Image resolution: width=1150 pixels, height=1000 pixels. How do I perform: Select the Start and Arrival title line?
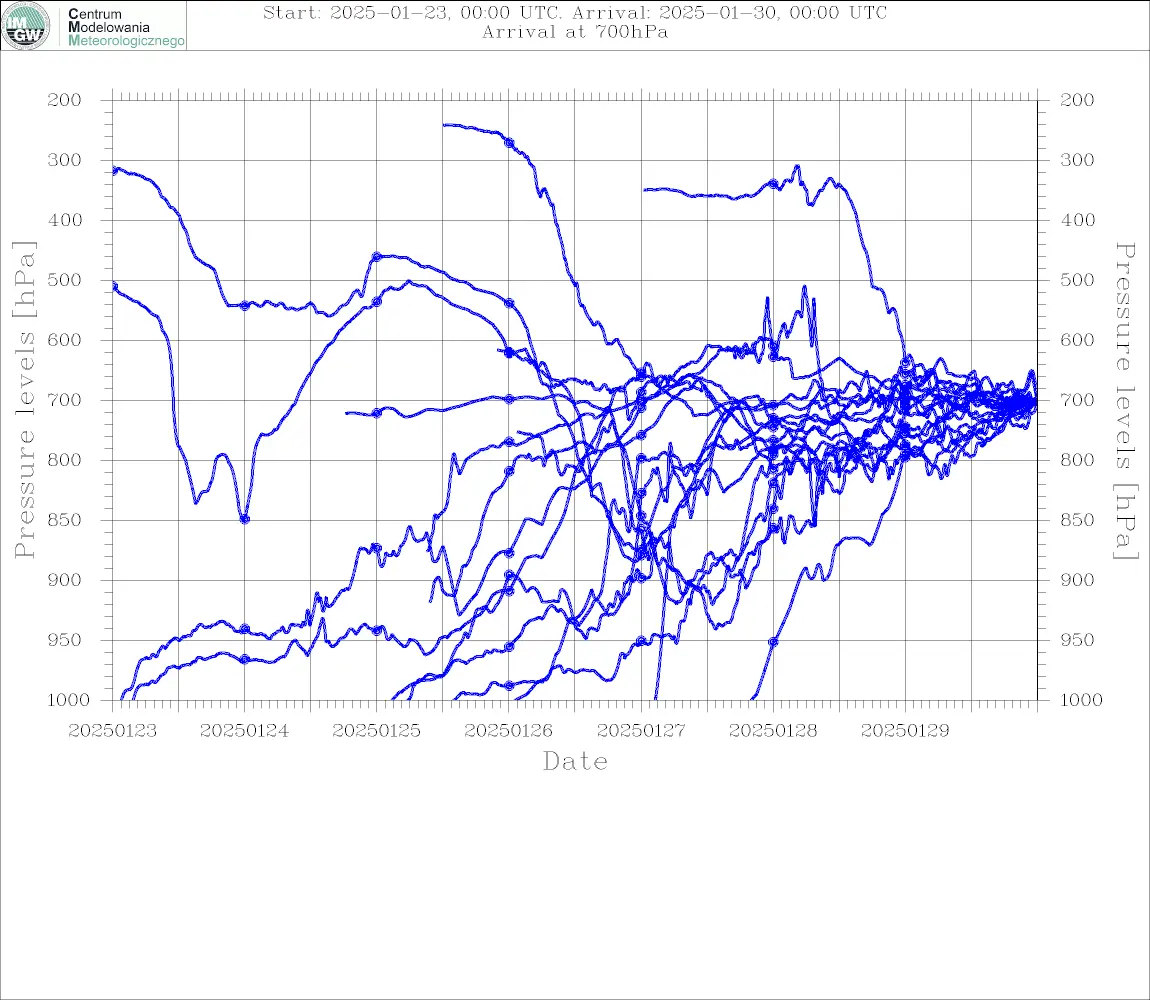click(575, 12)
